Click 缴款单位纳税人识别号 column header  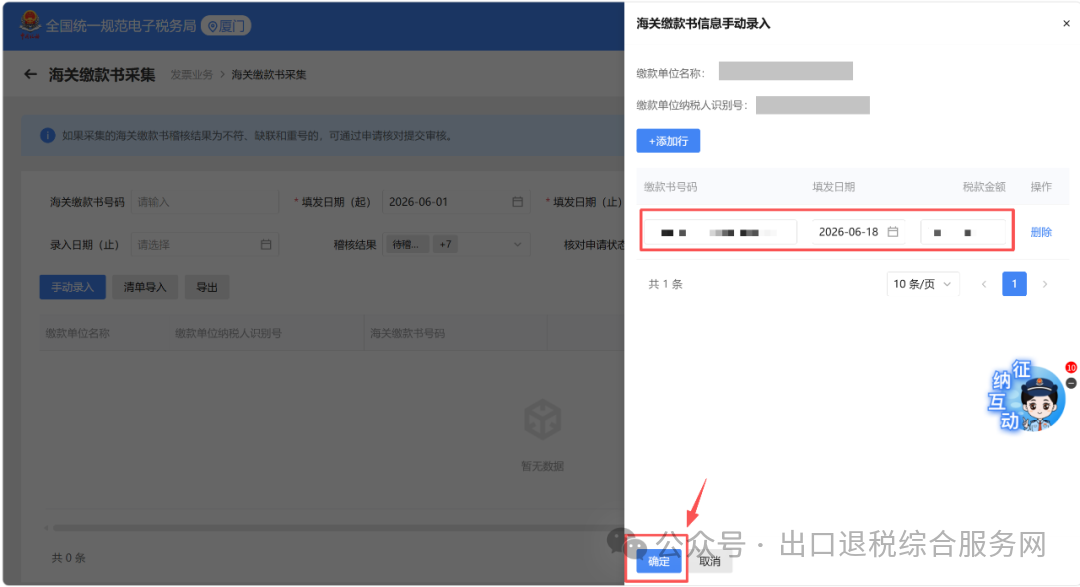coord(228,333)
